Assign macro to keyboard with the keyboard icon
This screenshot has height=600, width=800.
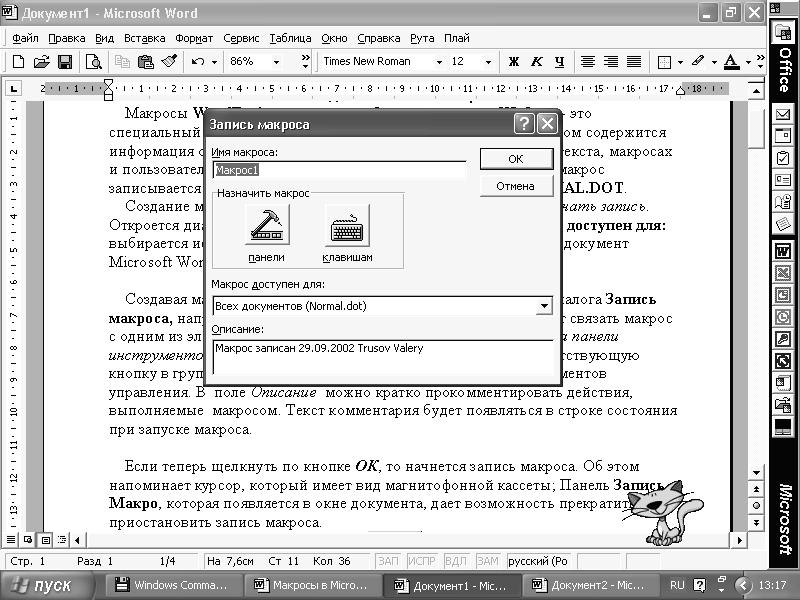coord(347,226)
